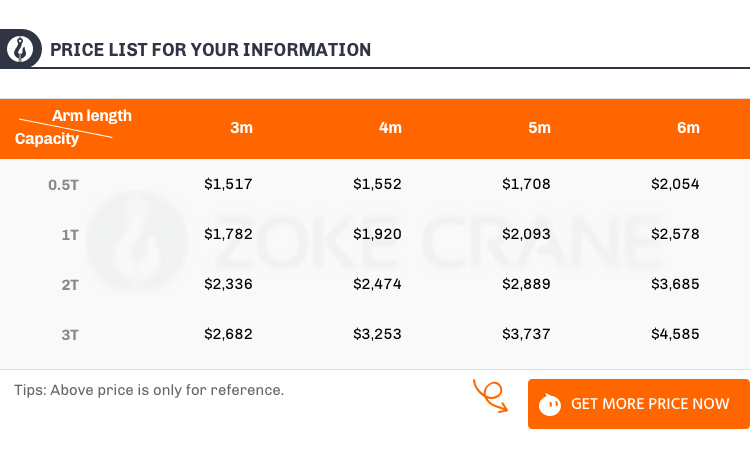Screen dimensions: 750x460
Task: Select the 6m column header
Action: (x=688, y=128)
